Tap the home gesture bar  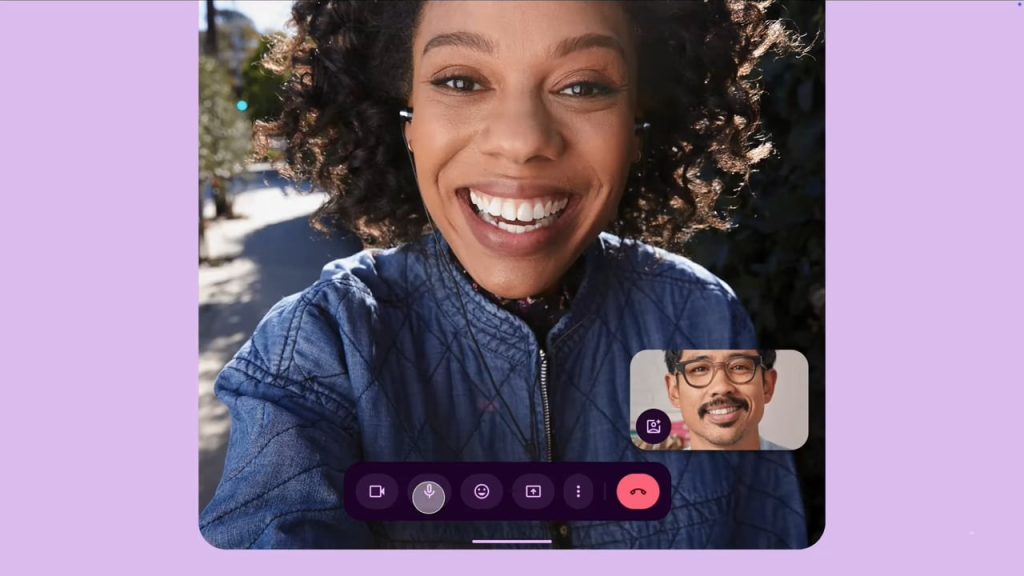point(511,541)
